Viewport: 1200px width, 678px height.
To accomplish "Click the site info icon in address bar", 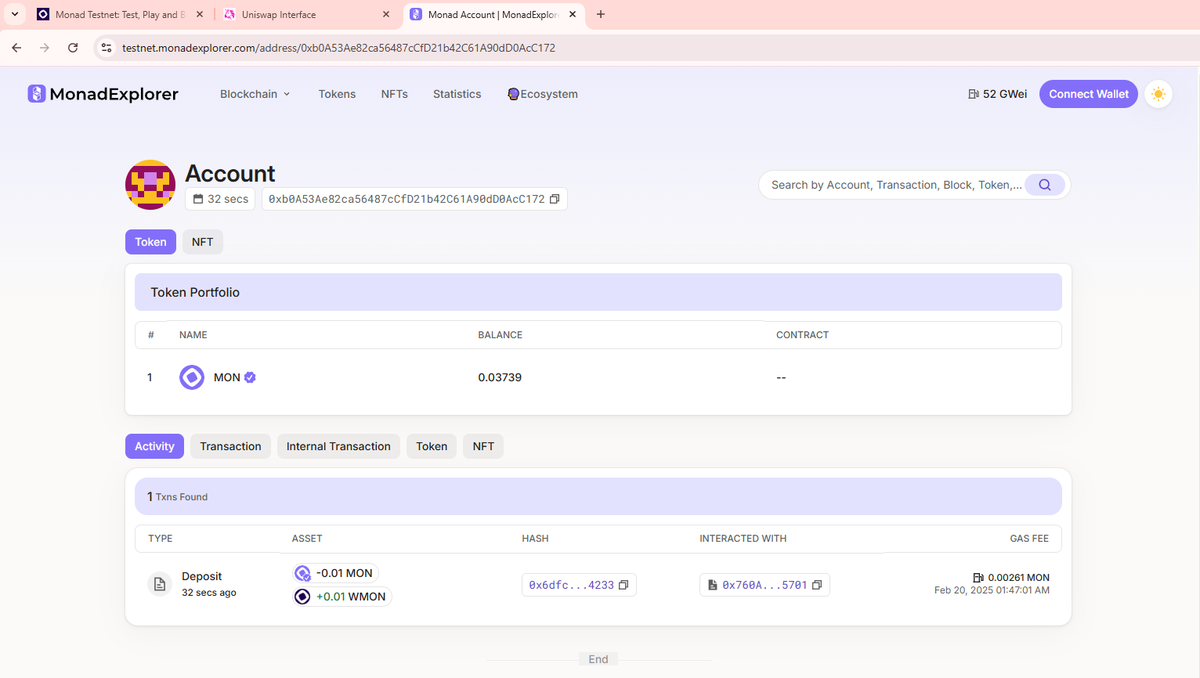I will click(107, 48).
